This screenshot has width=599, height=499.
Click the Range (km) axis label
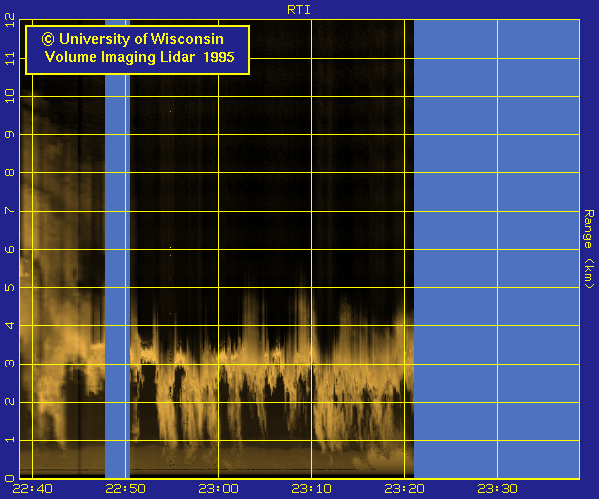point(589,249)
